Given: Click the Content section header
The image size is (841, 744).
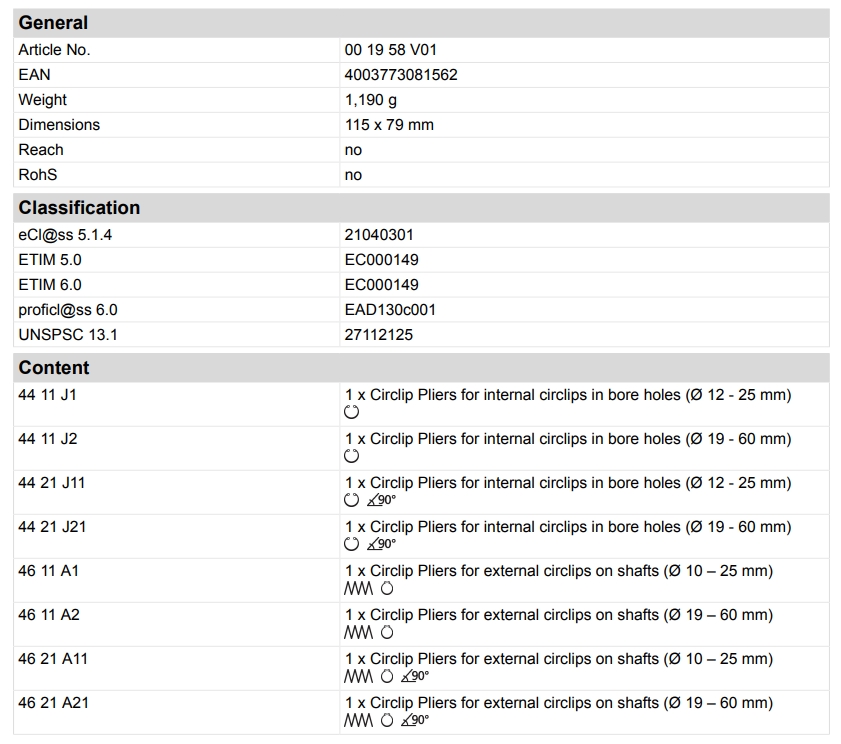Looking at the screenshot, I should 54,368.
